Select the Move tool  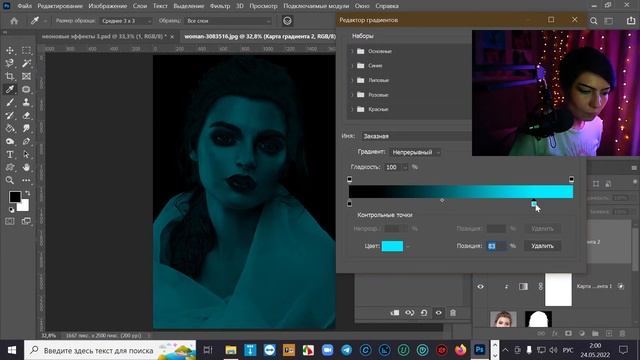[x=10, y=50]
